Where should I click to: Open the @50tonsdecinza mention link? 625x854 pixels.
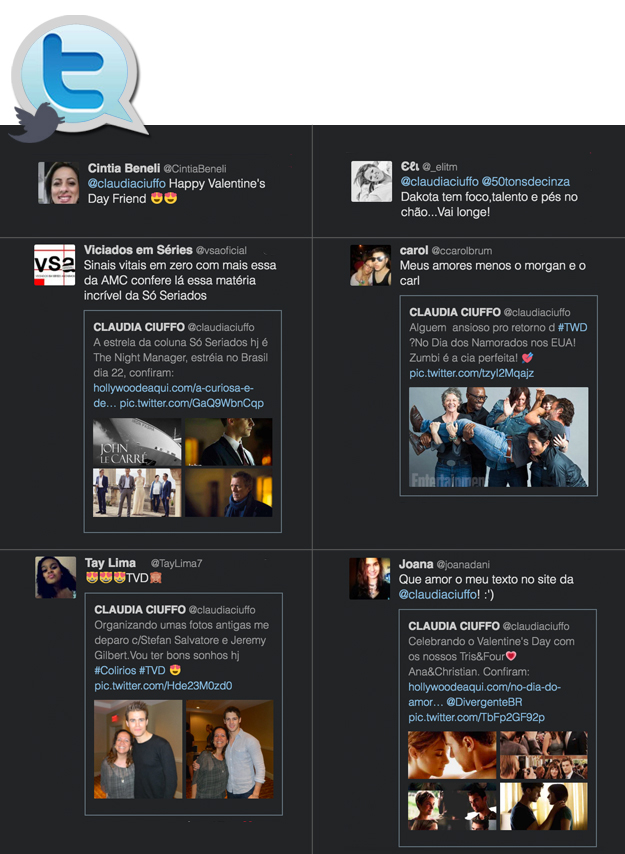[526, 182]
